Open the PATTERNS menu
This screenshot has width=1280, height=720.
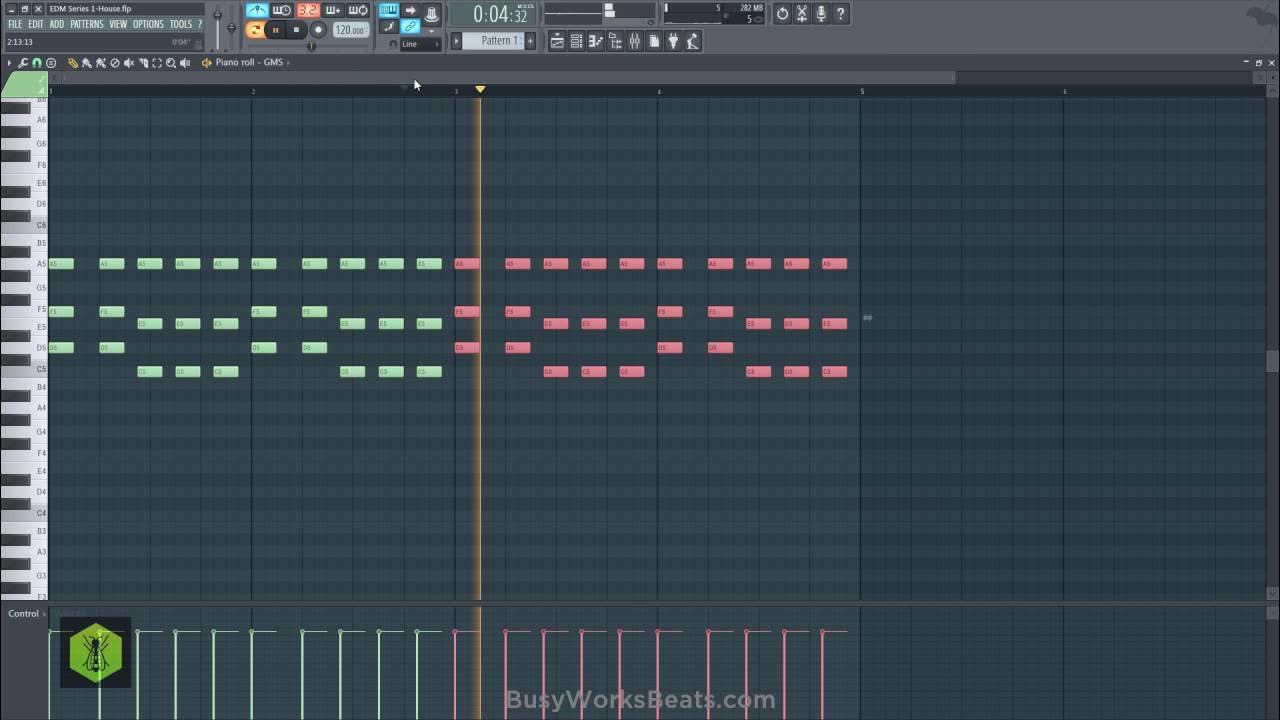87,24
